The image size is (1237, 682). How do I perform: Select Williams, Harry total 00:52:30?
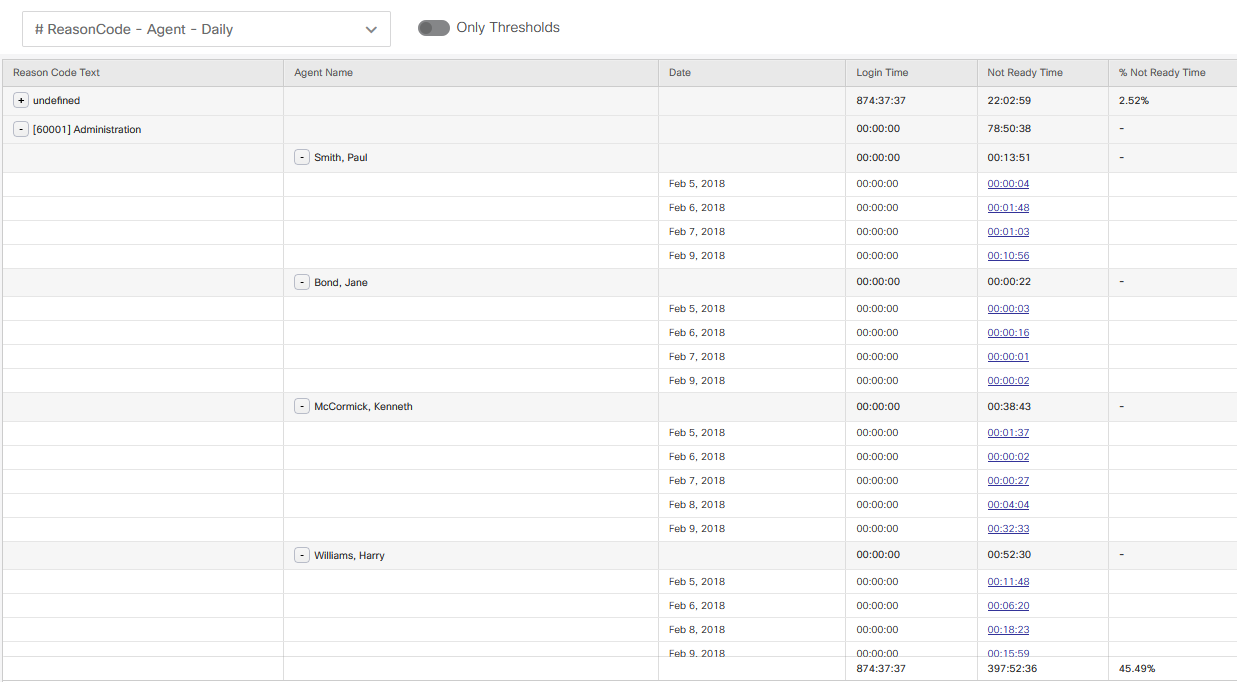click(1009, 556)
